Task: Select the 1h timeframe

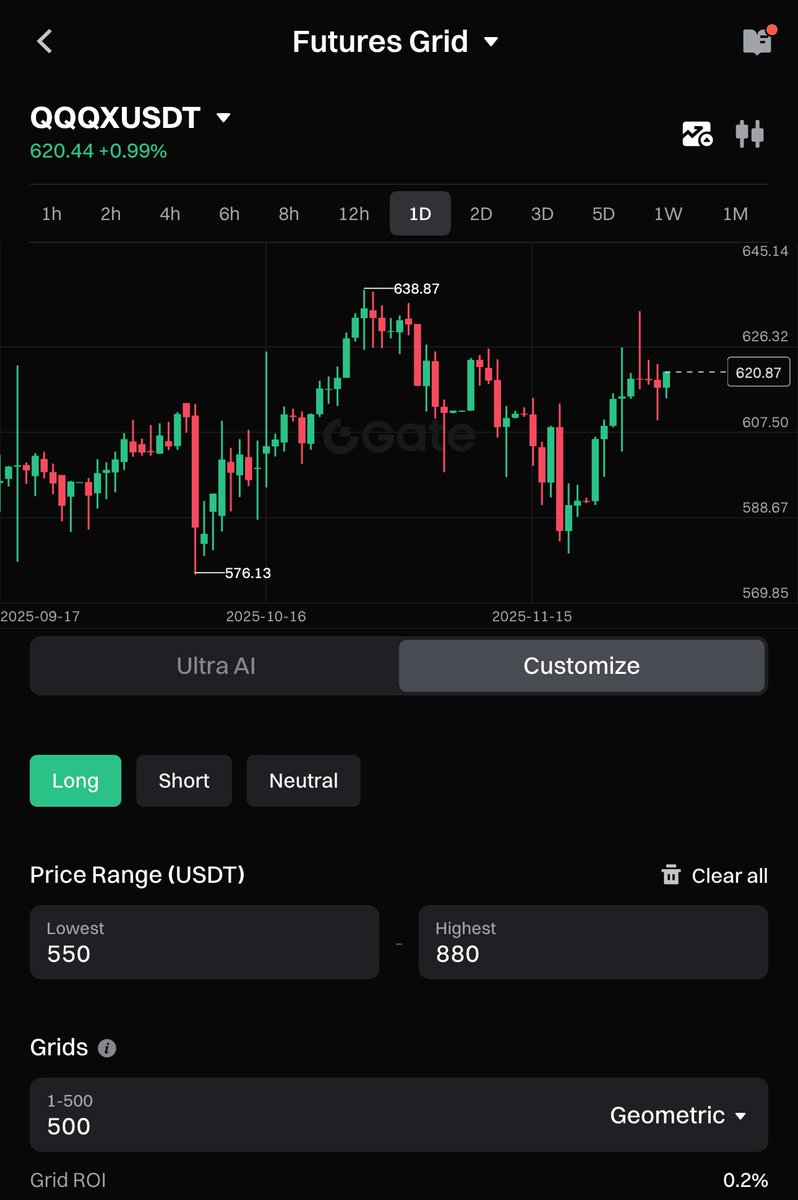Action: coord(52,214)
